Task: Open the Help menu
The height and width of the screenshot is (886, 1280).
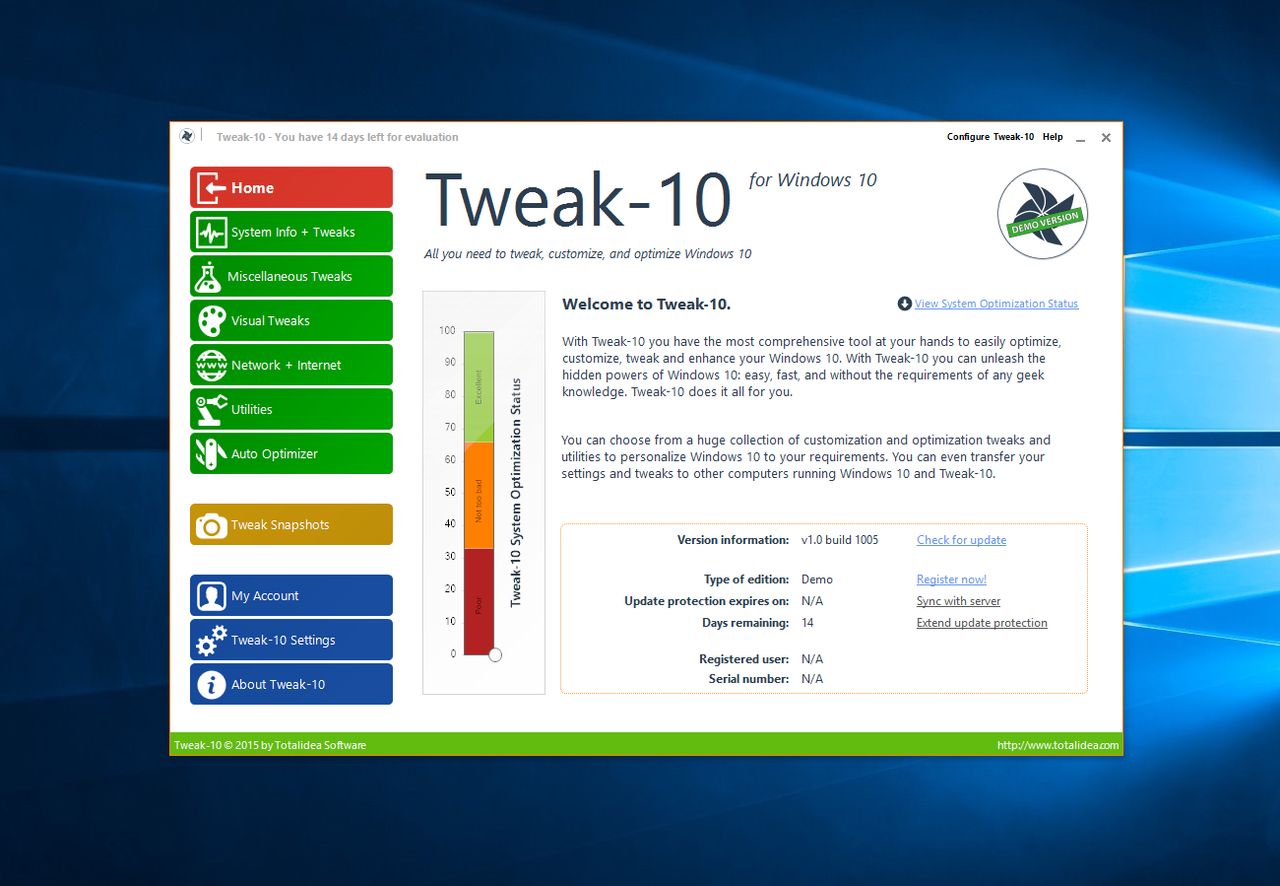Action: (x=1052, y=137)
